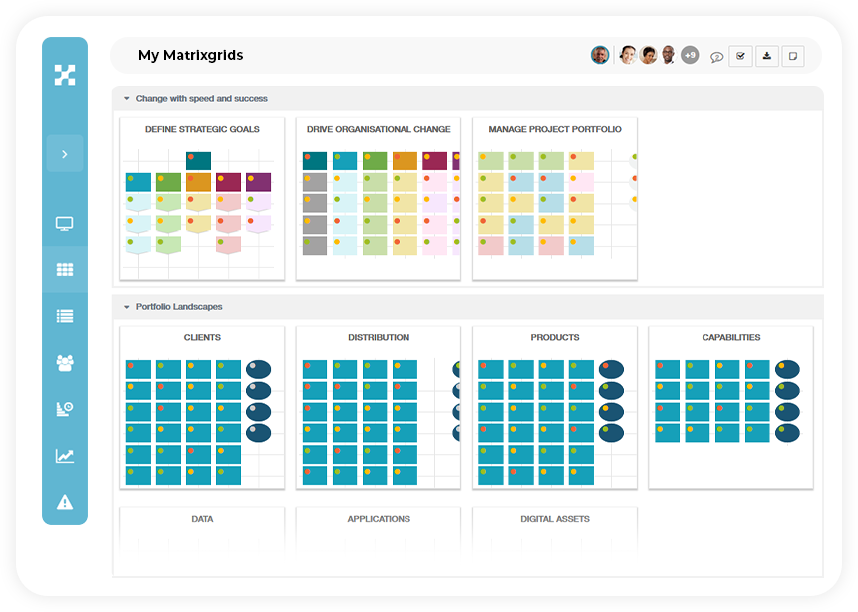Collapse the 'Change with speed and success' section

pyautogui.click(x=126, y=99)
